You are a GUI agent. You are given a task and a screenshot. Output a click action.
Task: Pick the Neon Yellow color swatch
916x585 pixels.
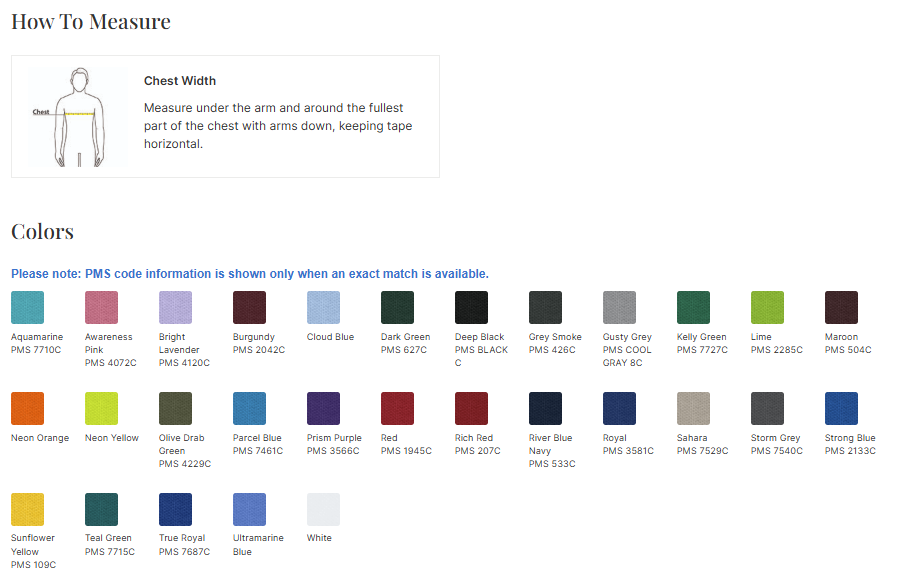point(101,409)
